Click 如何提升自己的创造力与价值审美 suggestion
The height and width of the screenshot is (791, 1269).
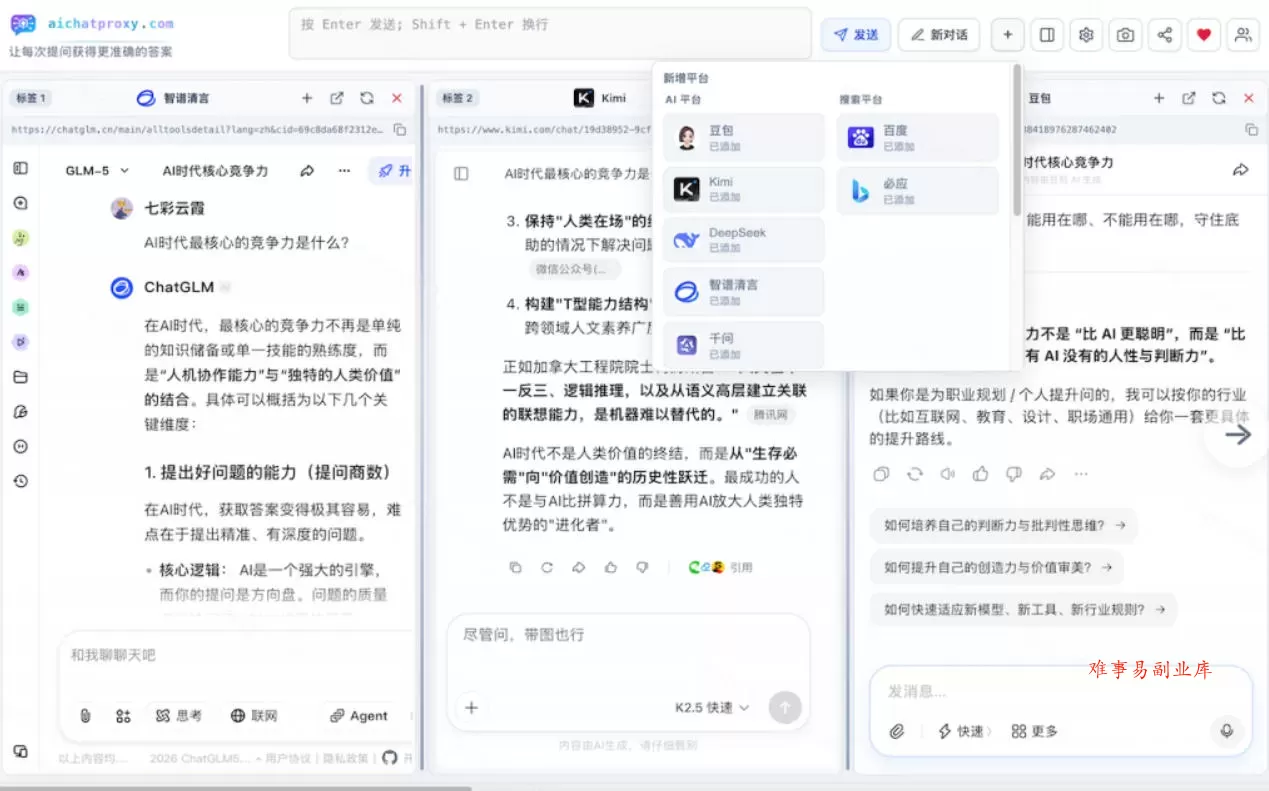point(997,567)
